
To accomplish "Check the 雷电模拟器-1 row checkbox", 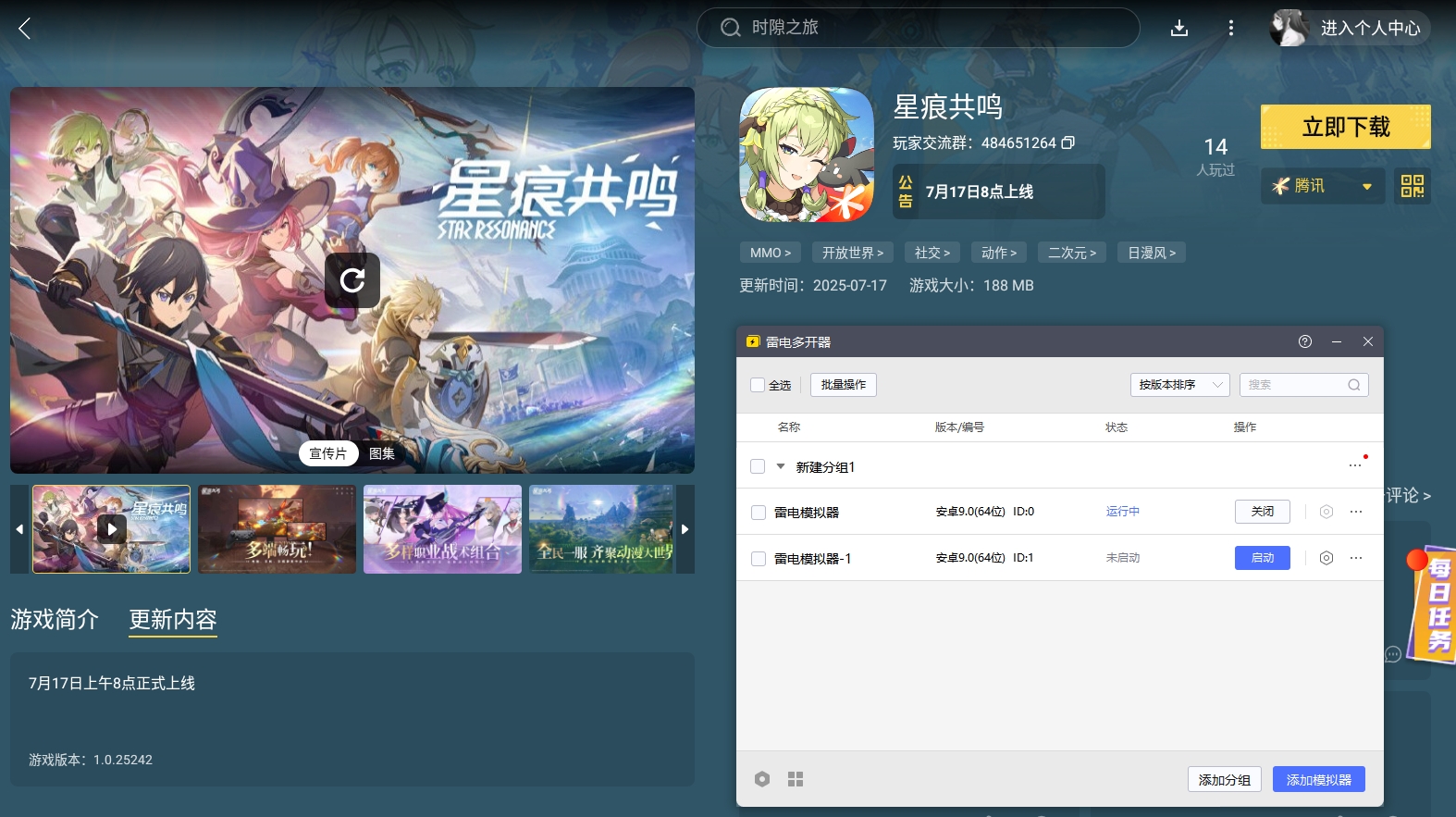I will click(759, 559).
